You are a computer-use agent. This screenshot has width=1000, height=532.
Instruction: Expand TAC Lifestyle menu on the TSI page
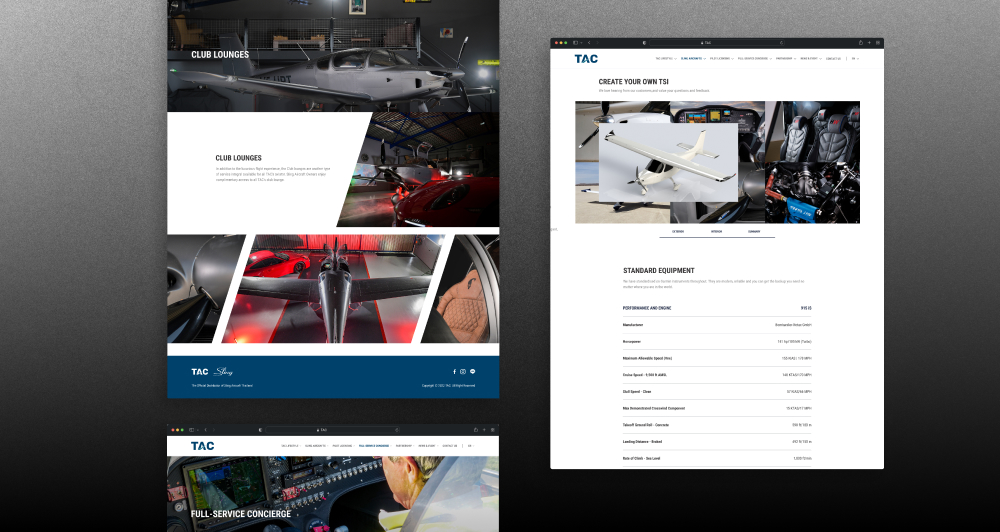665,58
